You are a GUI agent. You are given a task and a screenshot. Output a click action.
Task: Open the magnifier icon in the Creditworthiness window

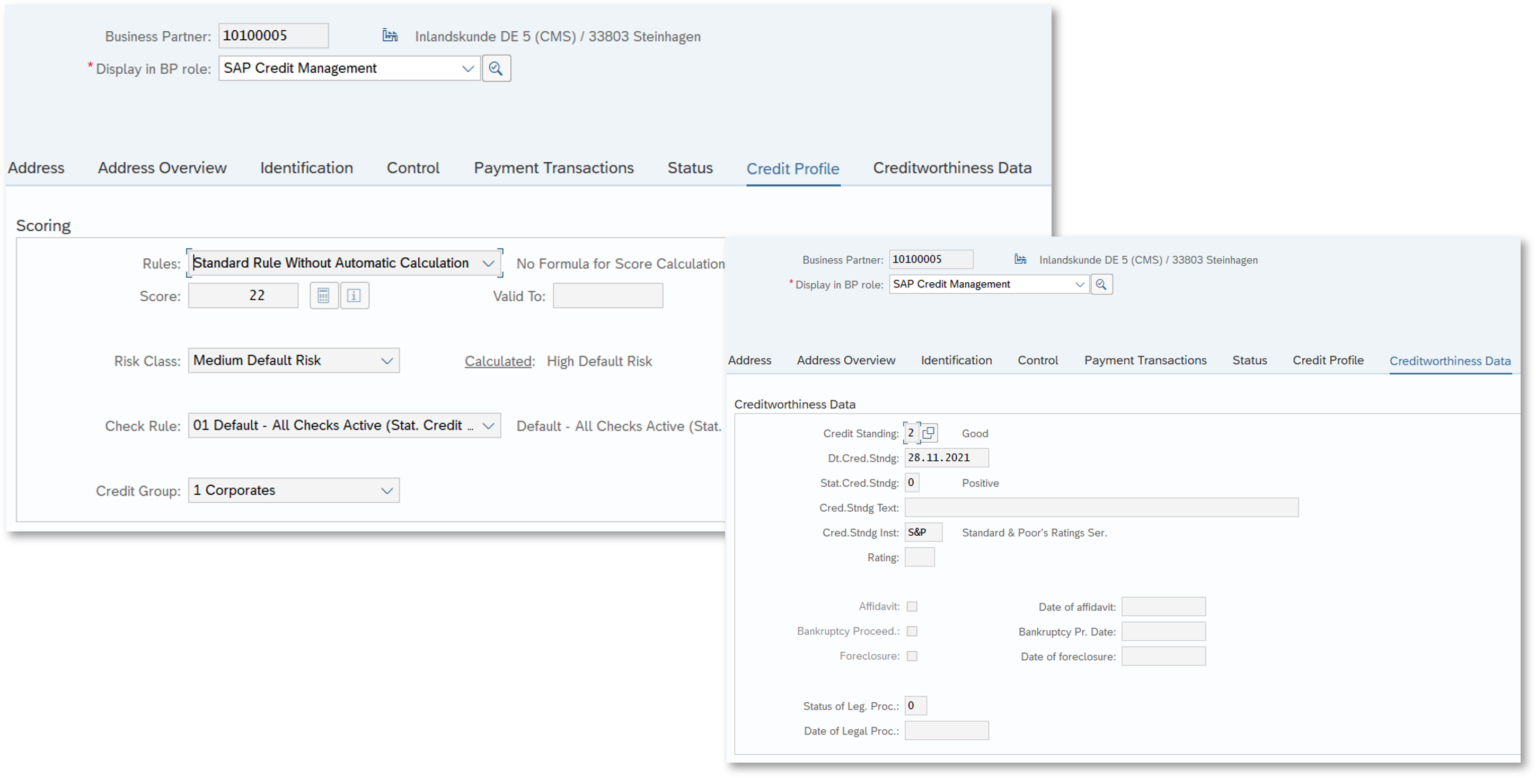coord(1101,284)
